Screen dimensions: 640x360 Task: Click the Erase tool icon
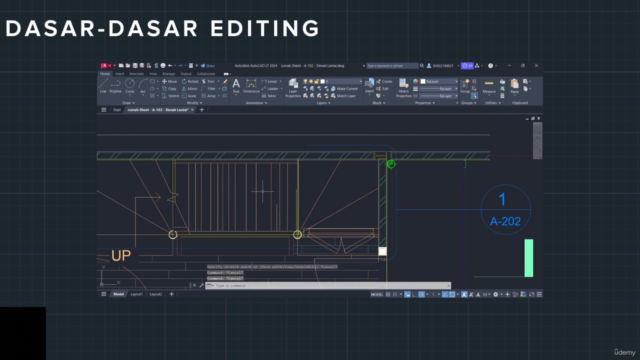pos(225,82)
